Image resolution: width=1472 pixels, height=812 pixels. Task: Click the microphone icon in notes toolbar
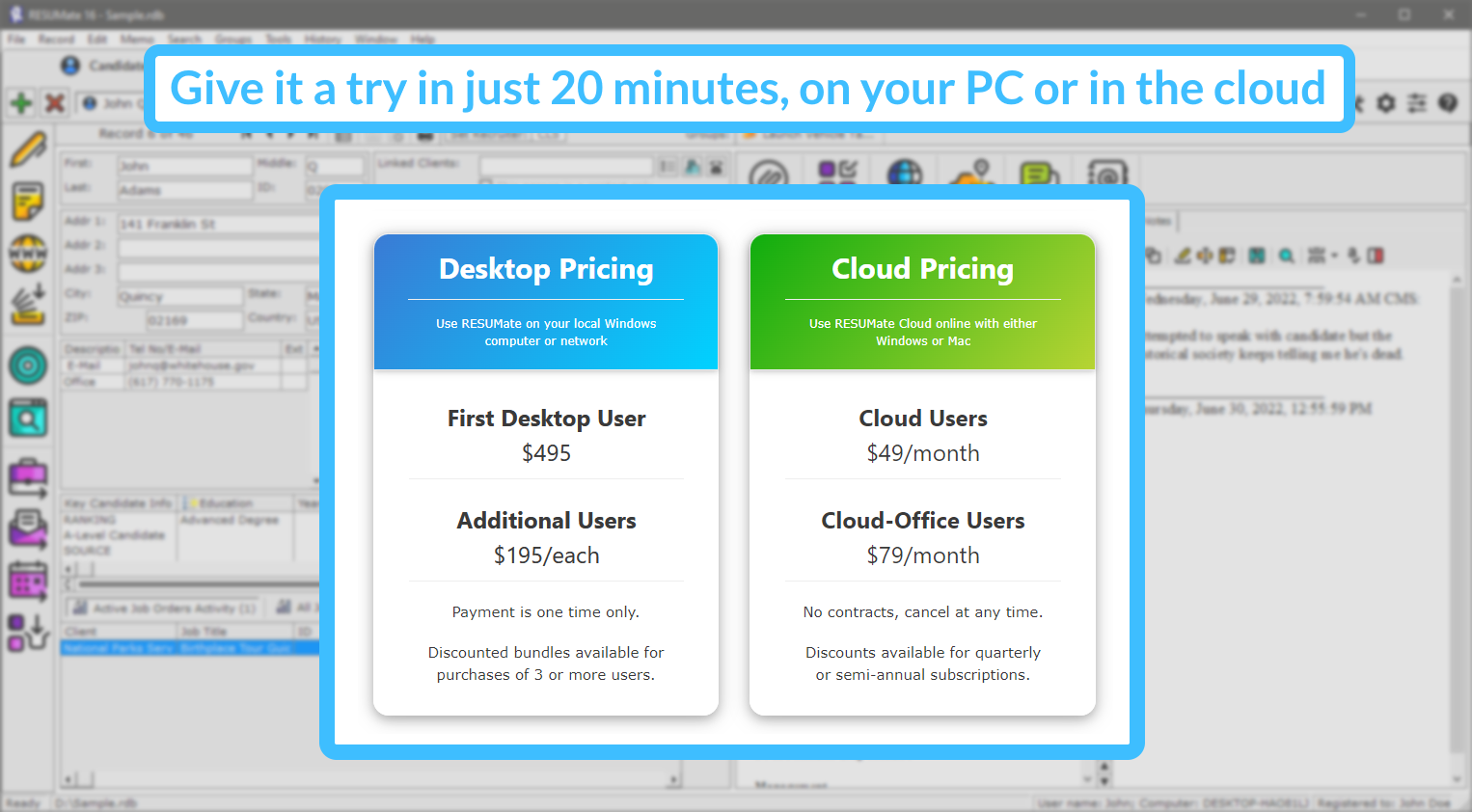click(1354, 256)
